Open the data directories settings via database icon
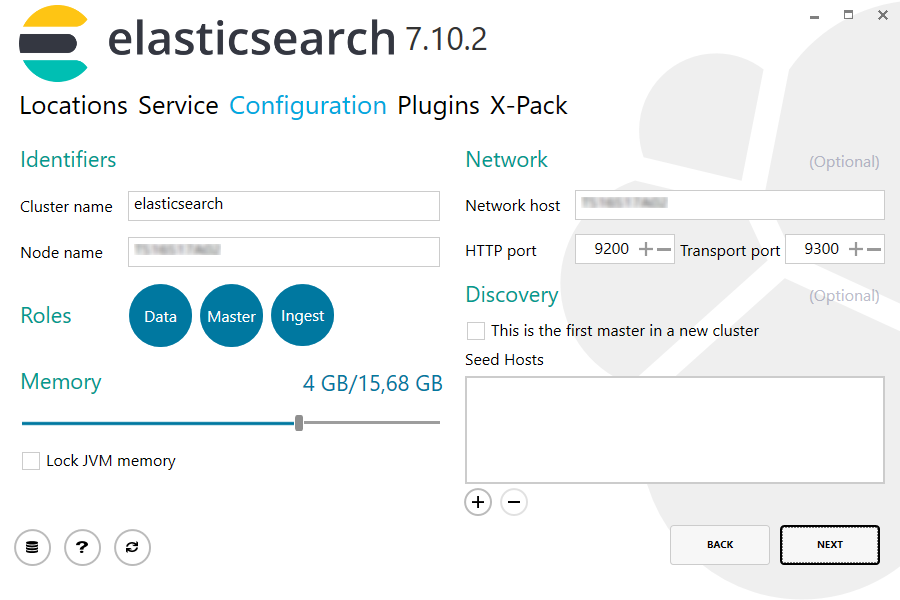 click(32, 547)
